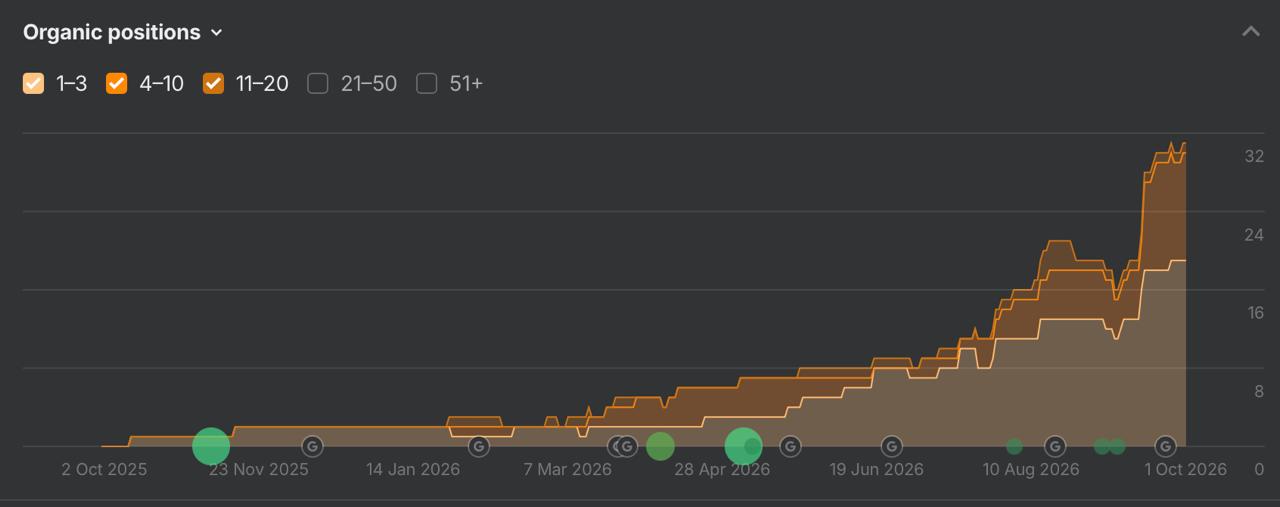Select large green marker near 23 Nov 2025
Screen dimensions: 1280x507
211,446
